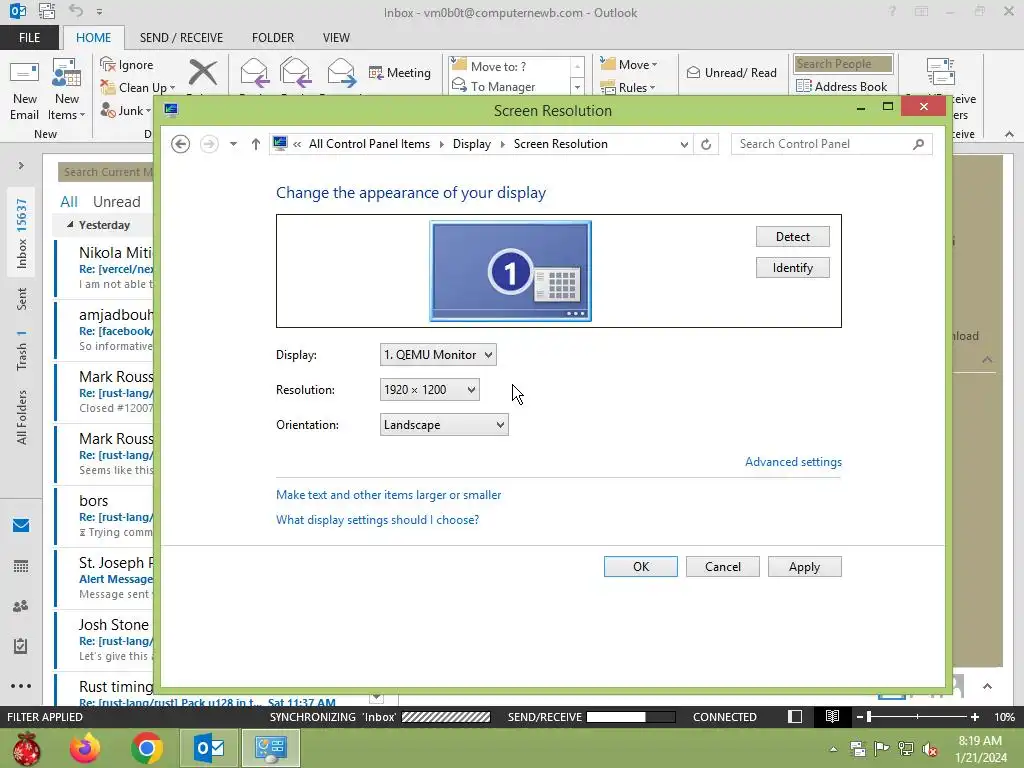Screen dimensions: 1024x768
Task: Click the Reply envelope icon in Outlook
Action: (x=254, y=72)
